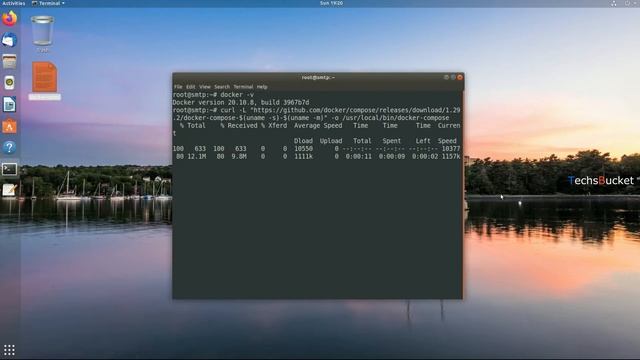The width and height of the screenshot is (640, 360).
Task: Open Ubuntu Software store icon
Action: coord(9,126)
